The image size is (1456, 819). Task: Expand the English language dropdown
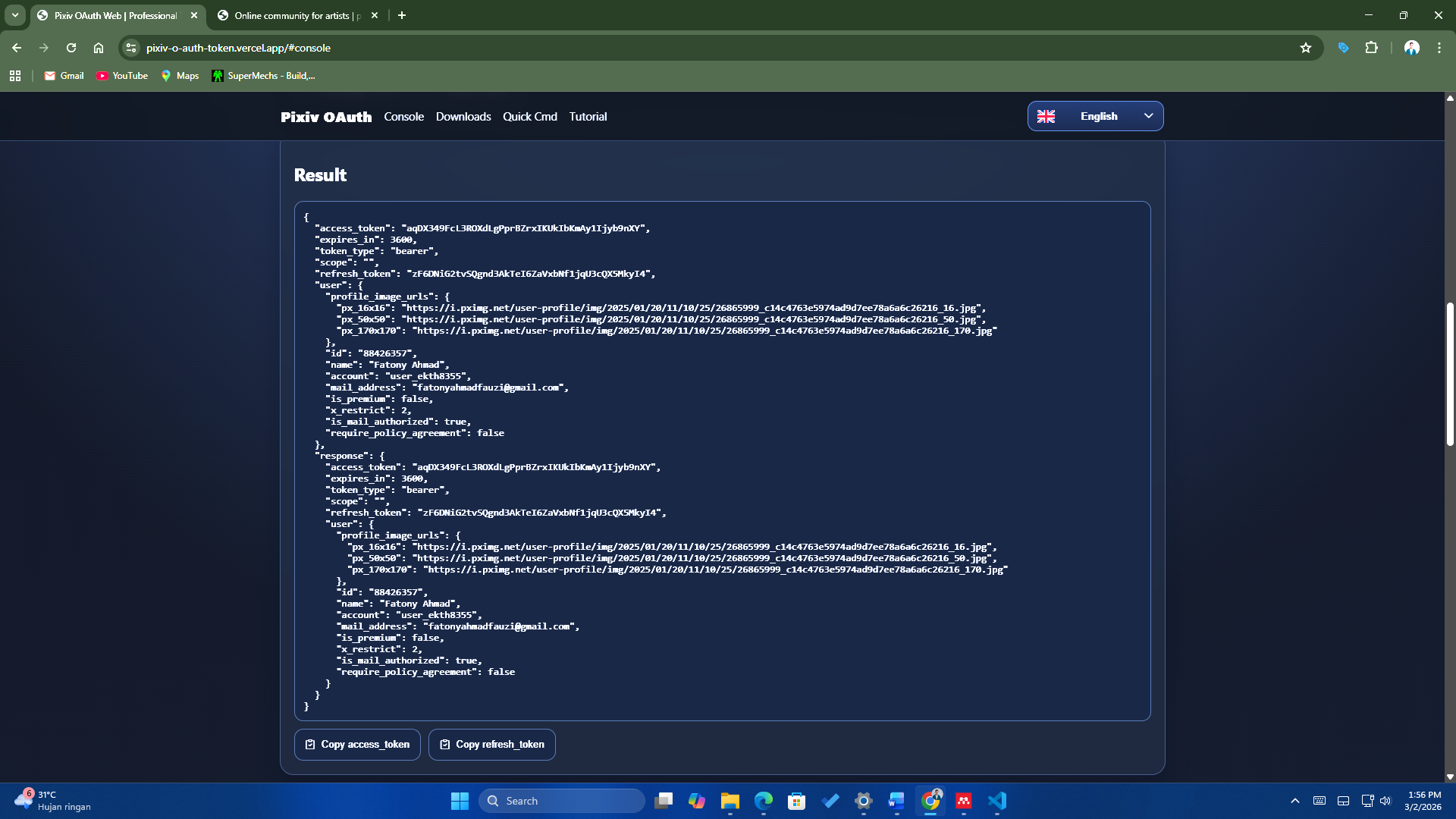pos(1095,116)
